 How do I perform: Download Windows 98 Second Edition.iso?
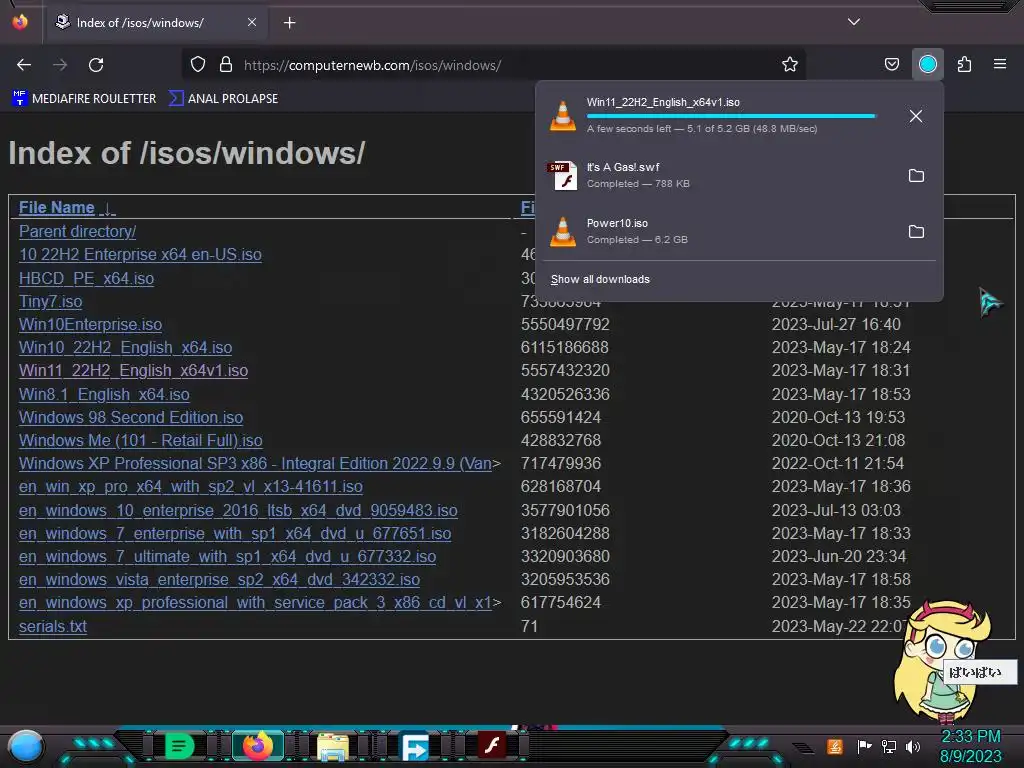(131, 417)
